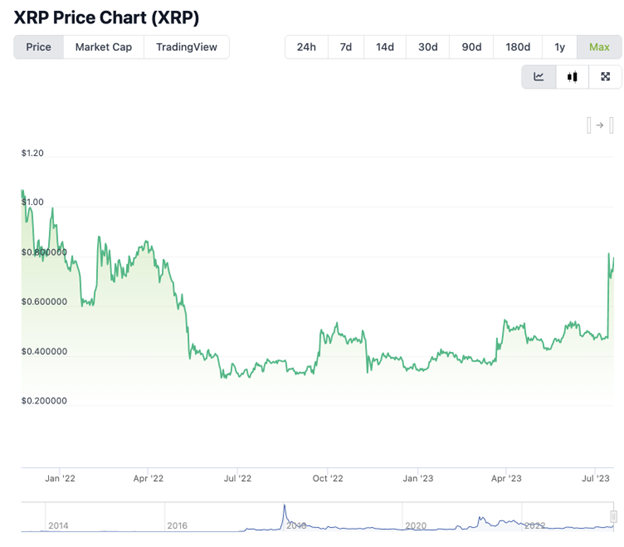
Task: Click the 2018 price spike in navigator
Action: (284, 510)
